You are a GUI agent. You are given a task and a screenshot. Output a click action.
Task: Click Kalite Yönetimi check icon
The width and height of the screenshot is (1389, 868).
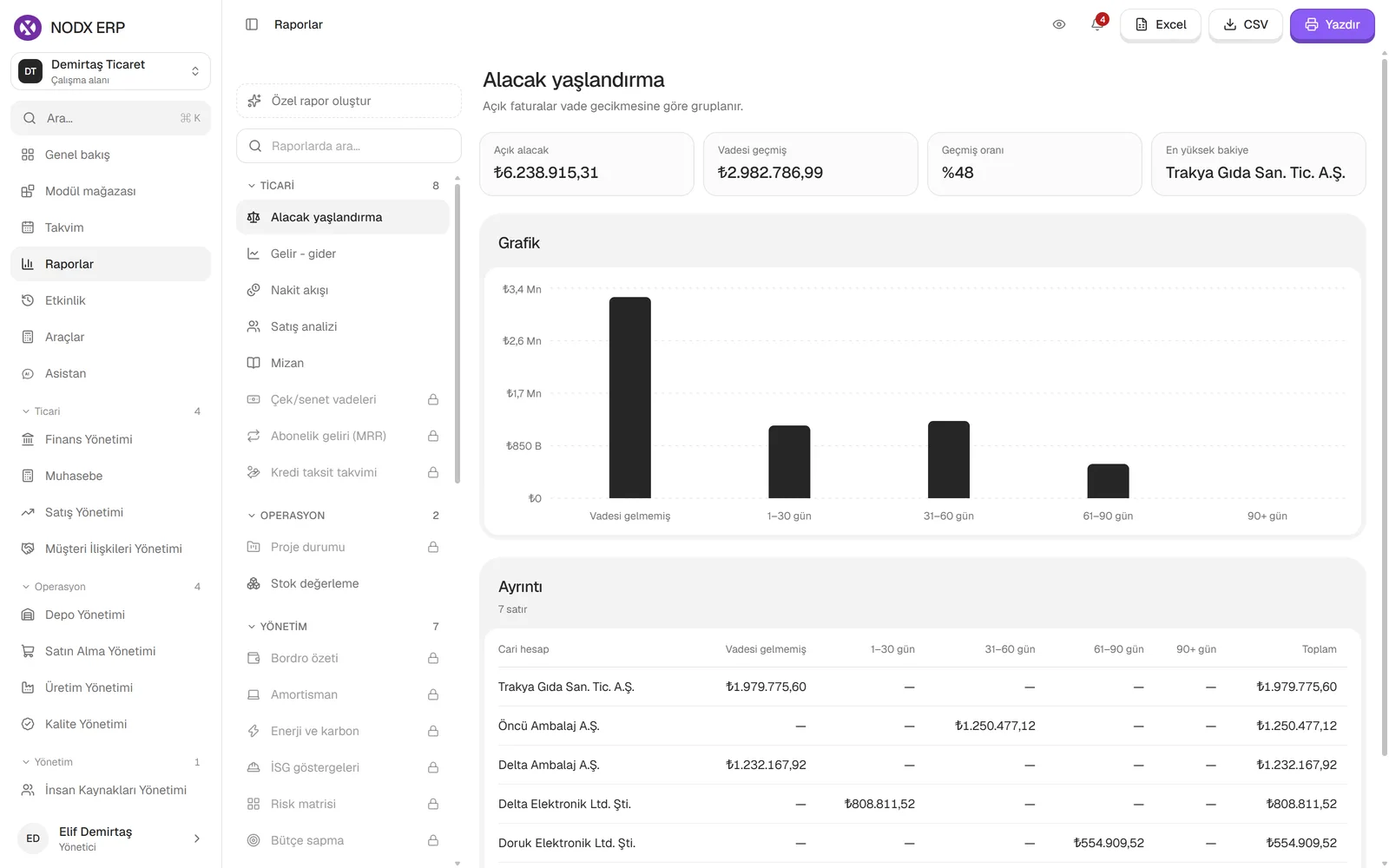click(28, 724)
